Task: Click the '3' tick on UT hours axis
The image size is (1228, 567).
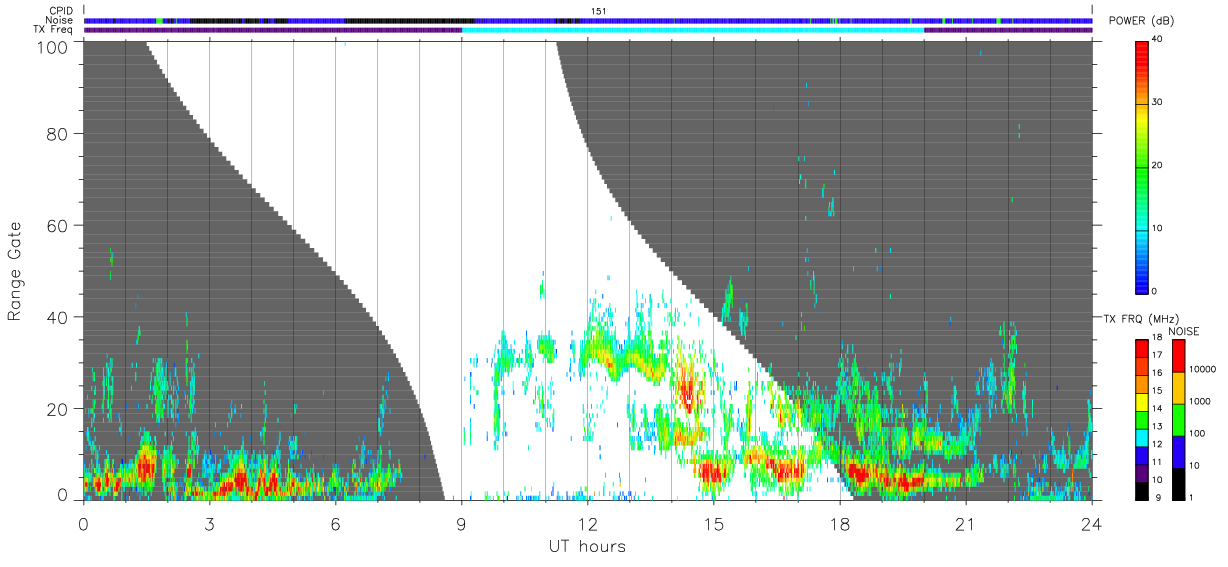Action: pyautogui.click(x=209, y=524)
